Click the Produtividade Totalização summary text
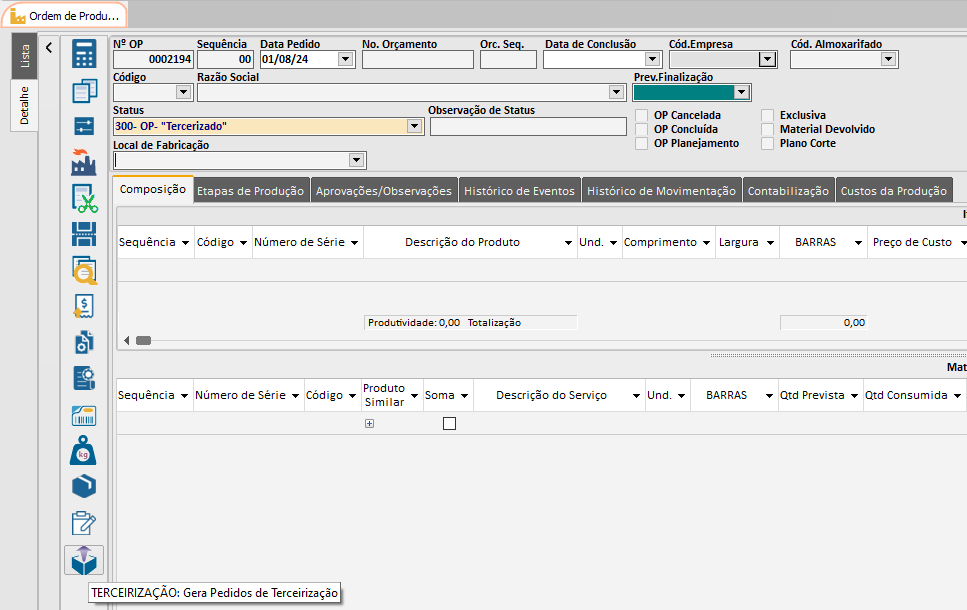The width and height of the screenshot is (967, 610). (x=471, y=323)
